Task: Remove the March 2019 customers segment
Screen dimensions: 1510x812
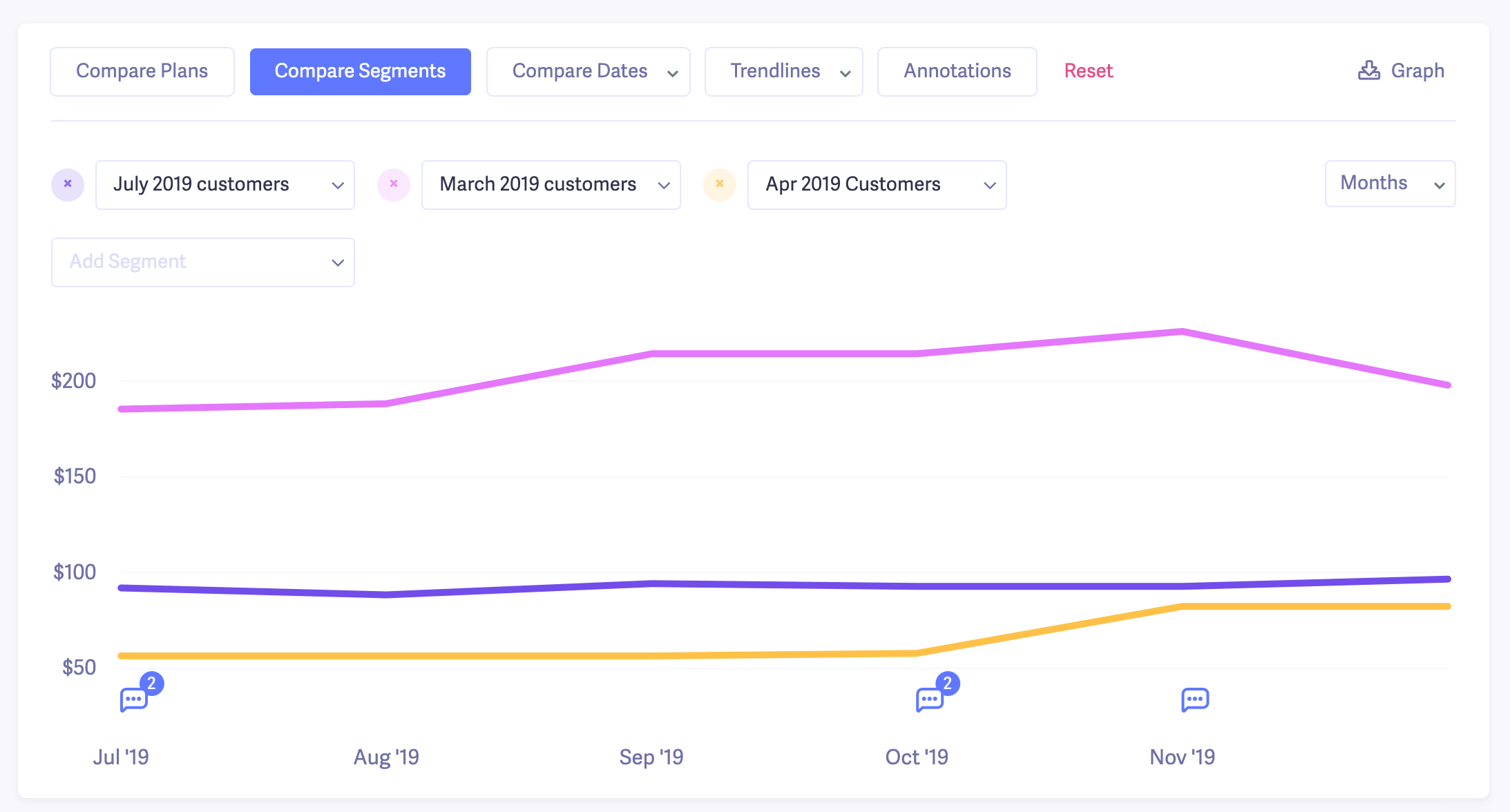Action: click(x=394, y=184)
